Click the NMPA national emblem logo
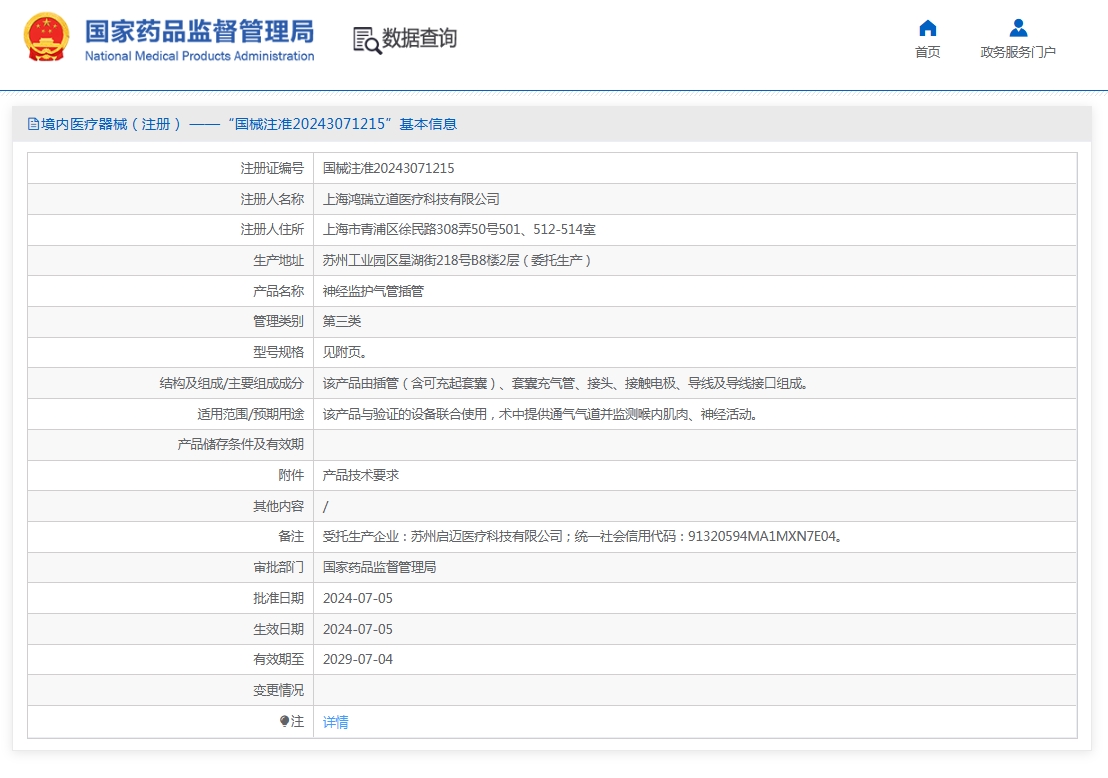Image resolution: width=1108 pixels, height=778 pixels. (x=47, y=37)
